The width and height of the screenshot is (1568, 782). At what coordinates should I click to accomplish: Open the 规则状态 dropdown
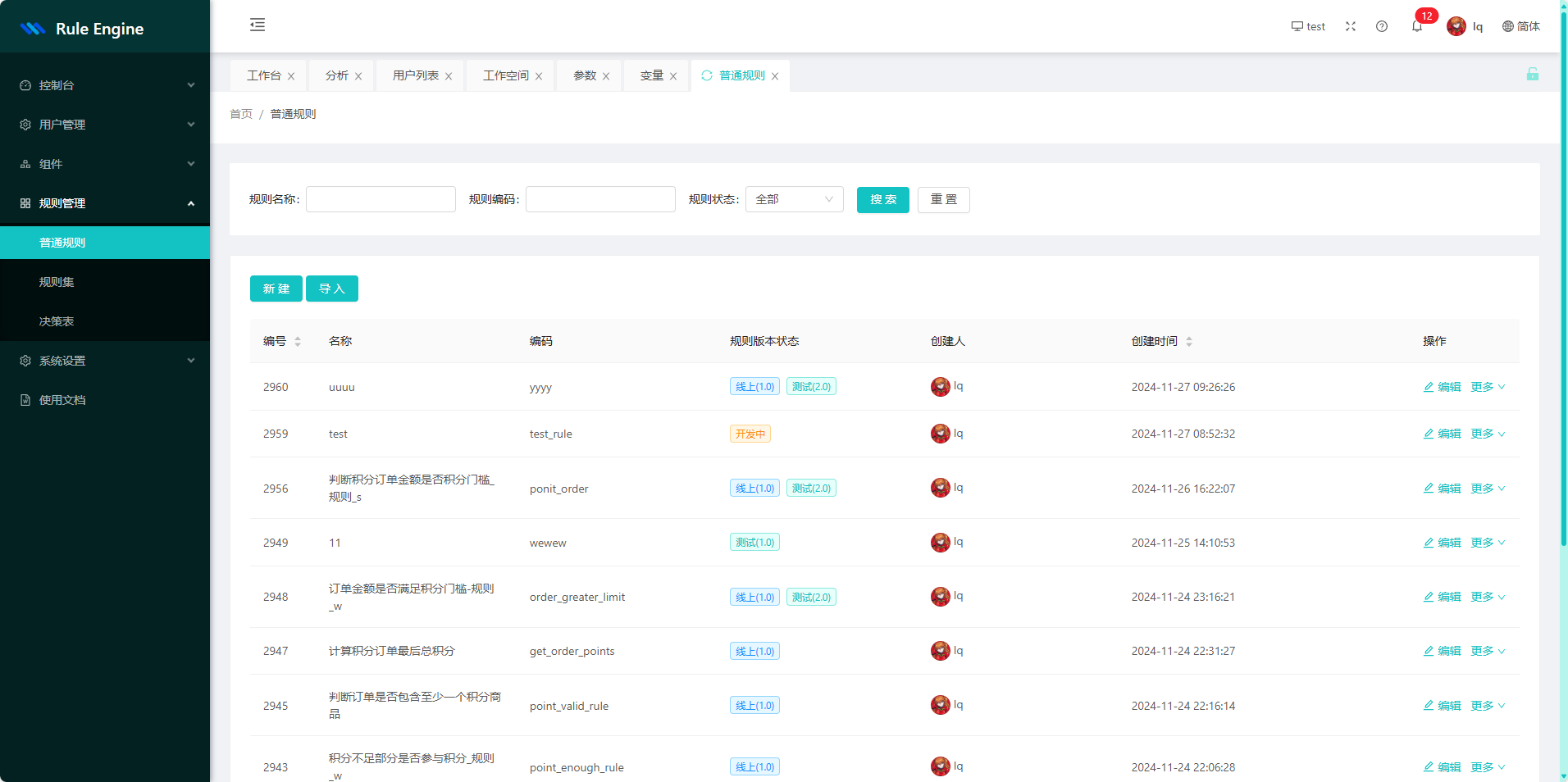[794, 199]
